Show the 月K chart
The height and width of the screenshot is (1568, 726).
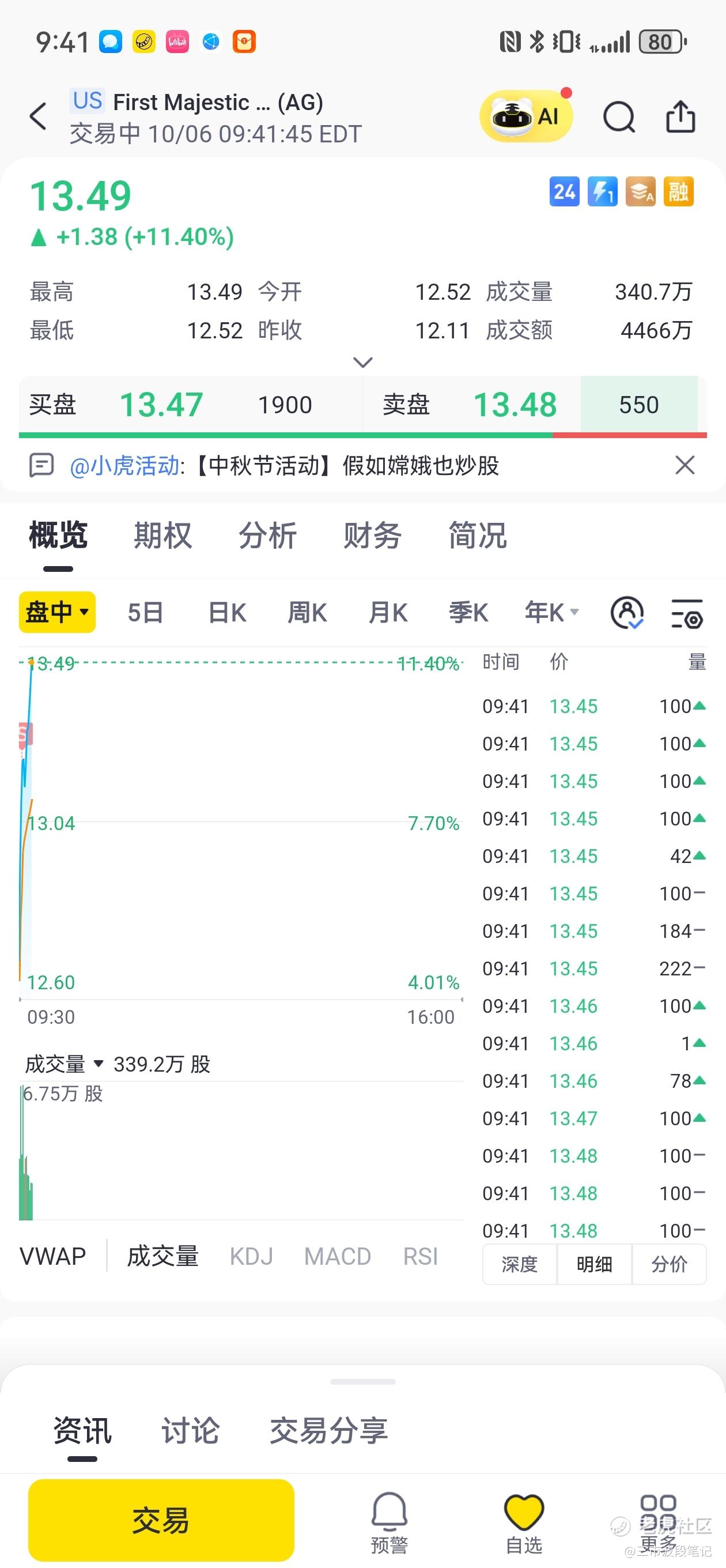[x=388, y=612]
